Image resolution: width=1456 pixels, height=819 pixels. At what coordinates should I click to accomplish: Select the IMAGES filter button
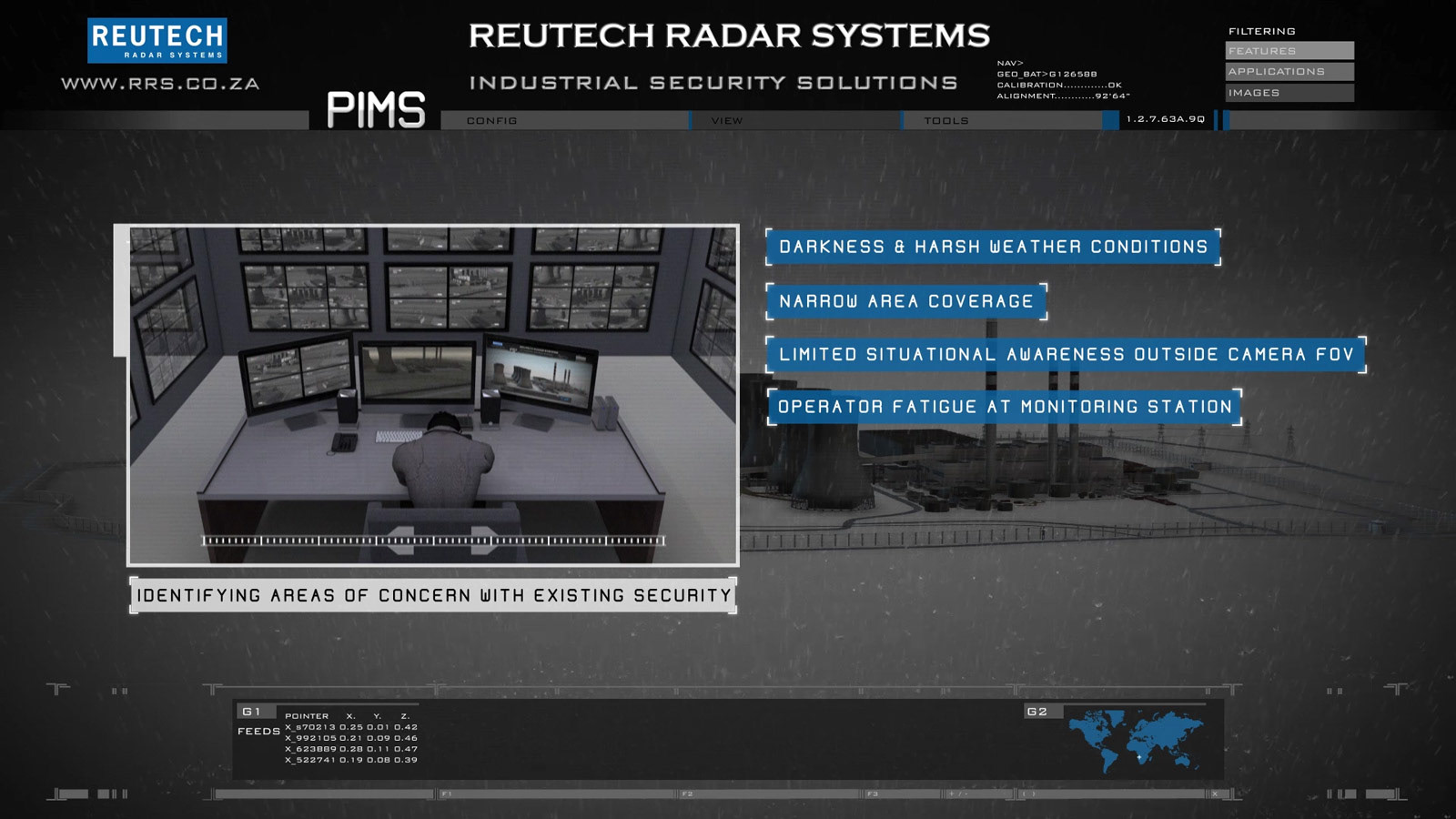tap(1289, 93)
